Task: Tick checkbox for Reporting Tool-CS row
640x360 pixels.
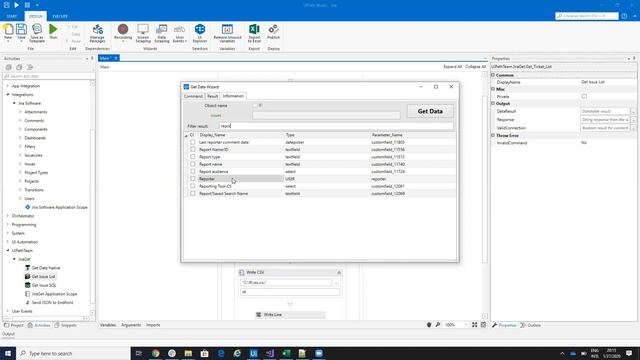Action: [193, 186]
